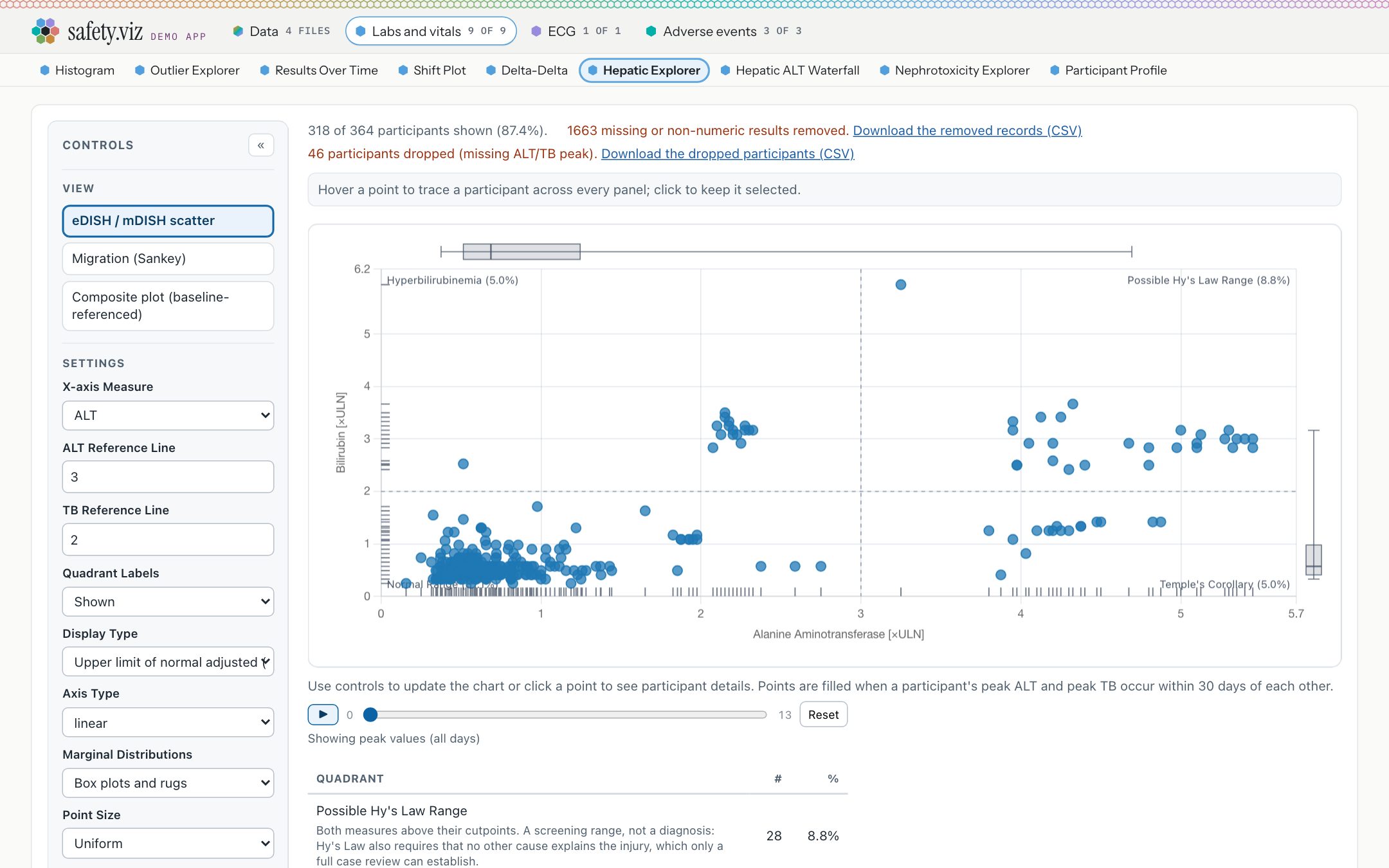Click the Data tab hexagon icon
The image size is (1389, 868).
(238, 31)
